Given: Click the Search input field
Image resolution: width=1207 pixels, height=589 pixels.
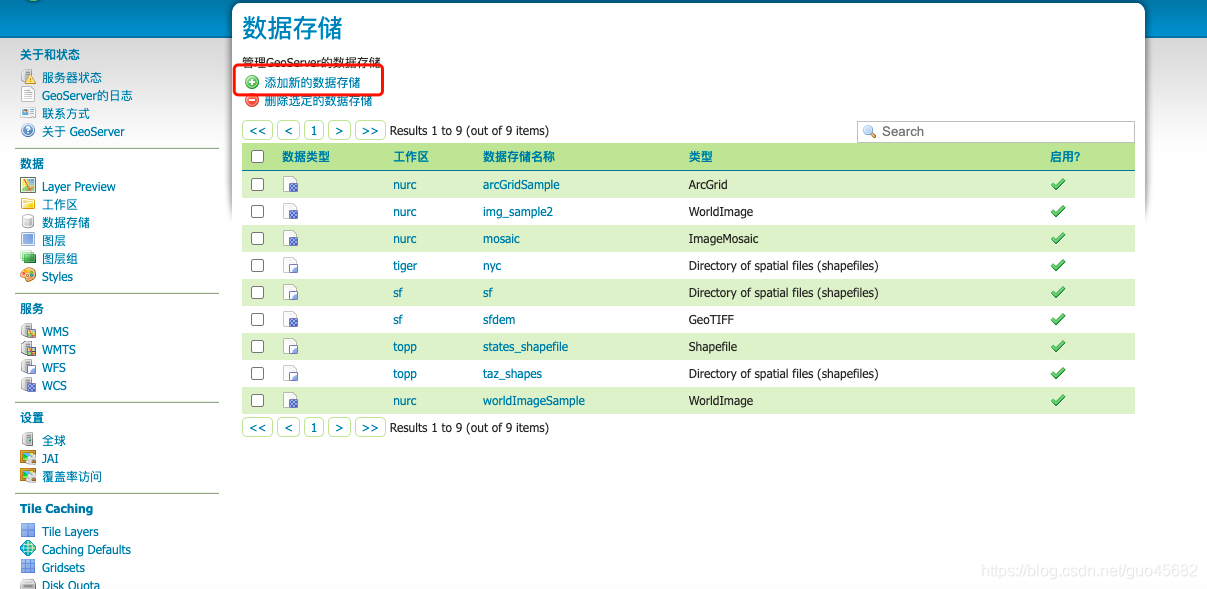Looking at the screenshot, I should (996, 131).
